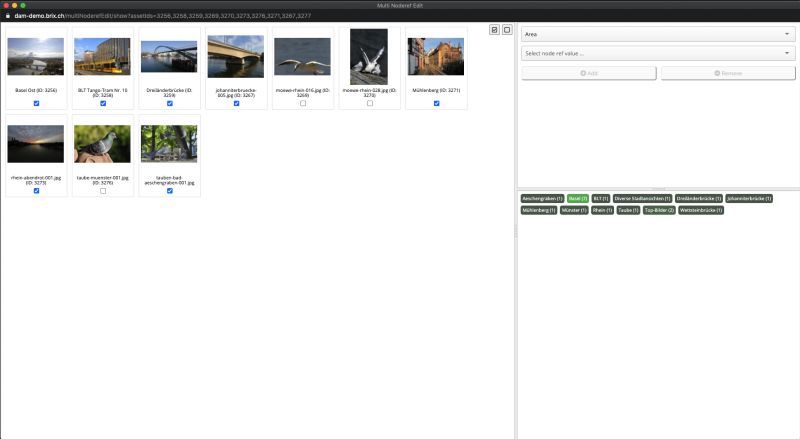Select the Wettsteinbrücke (1) tag
This screenshot has width=800, height=439.
701,210
